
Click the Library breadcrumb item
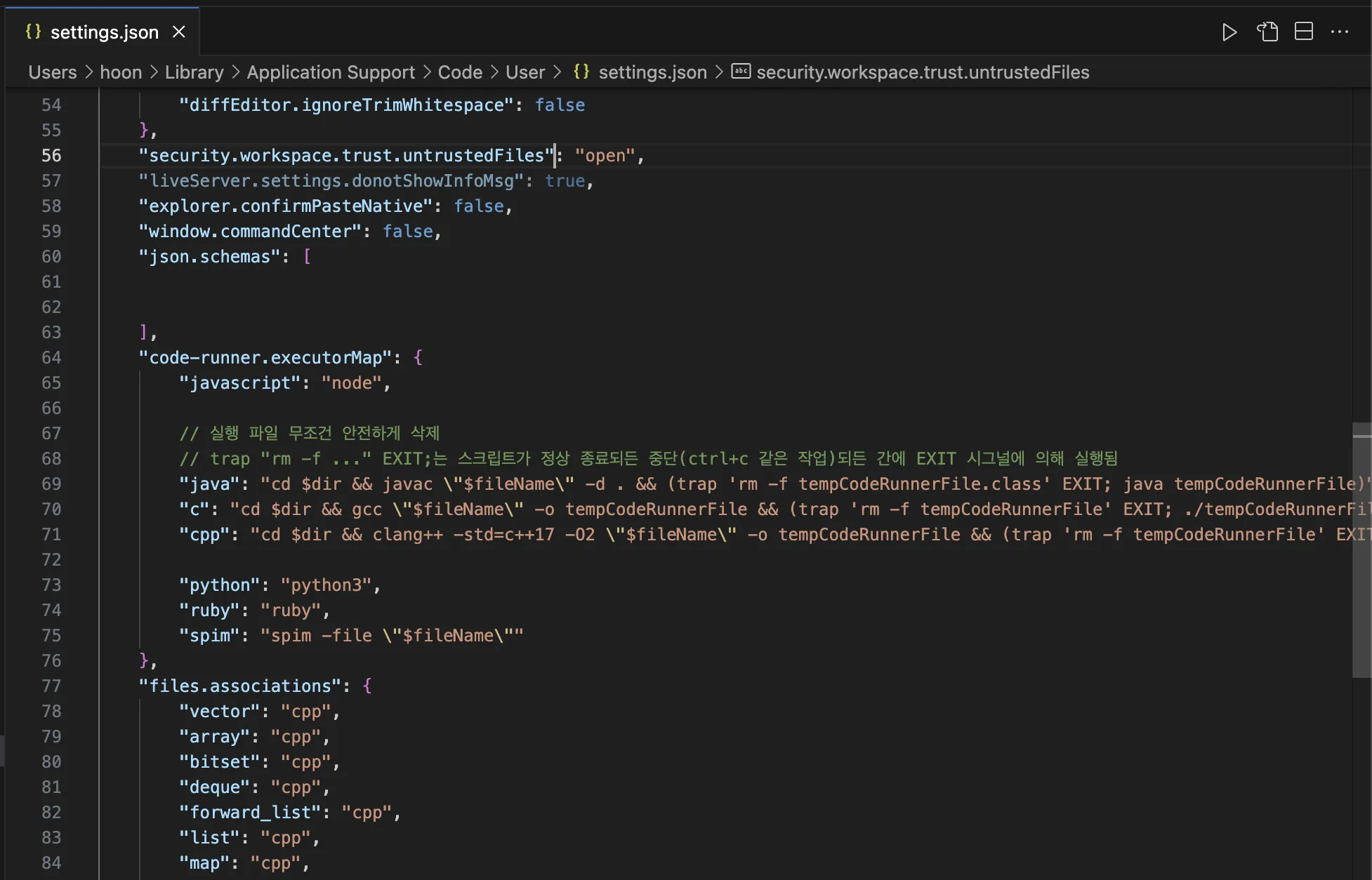194,72
